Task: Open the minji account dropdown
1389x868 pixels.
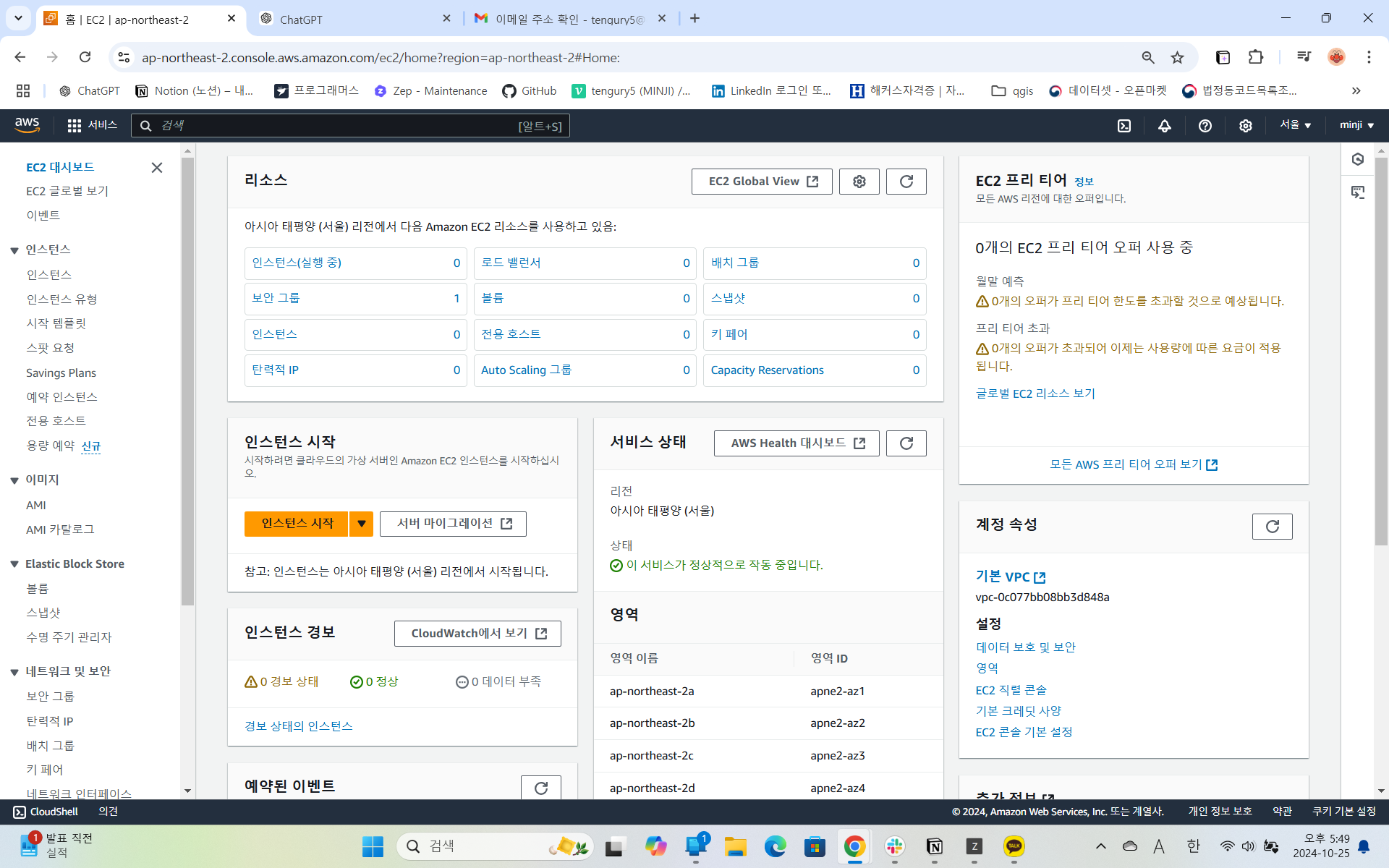Action: pos(1356,125)
